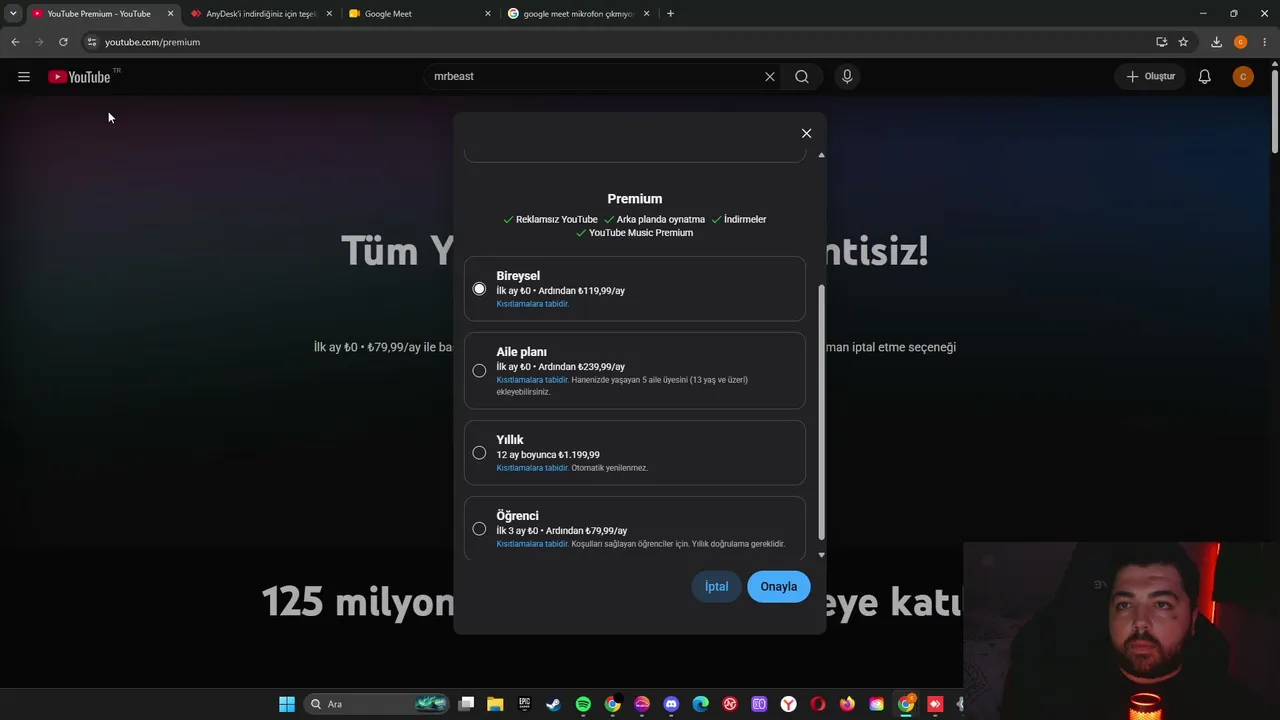The width and height of the screenshot is (1280, 720).
Task: Launch Epic Games from the taskbar
Action: [524, 704]
